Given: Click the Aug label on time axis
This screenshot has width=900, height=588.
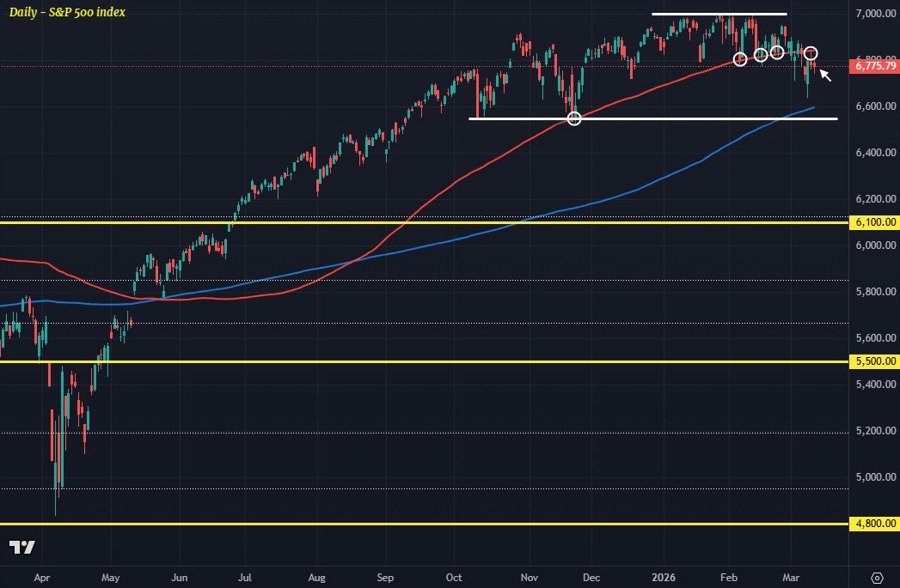Looking at the screenshot, I should point(317,577).
